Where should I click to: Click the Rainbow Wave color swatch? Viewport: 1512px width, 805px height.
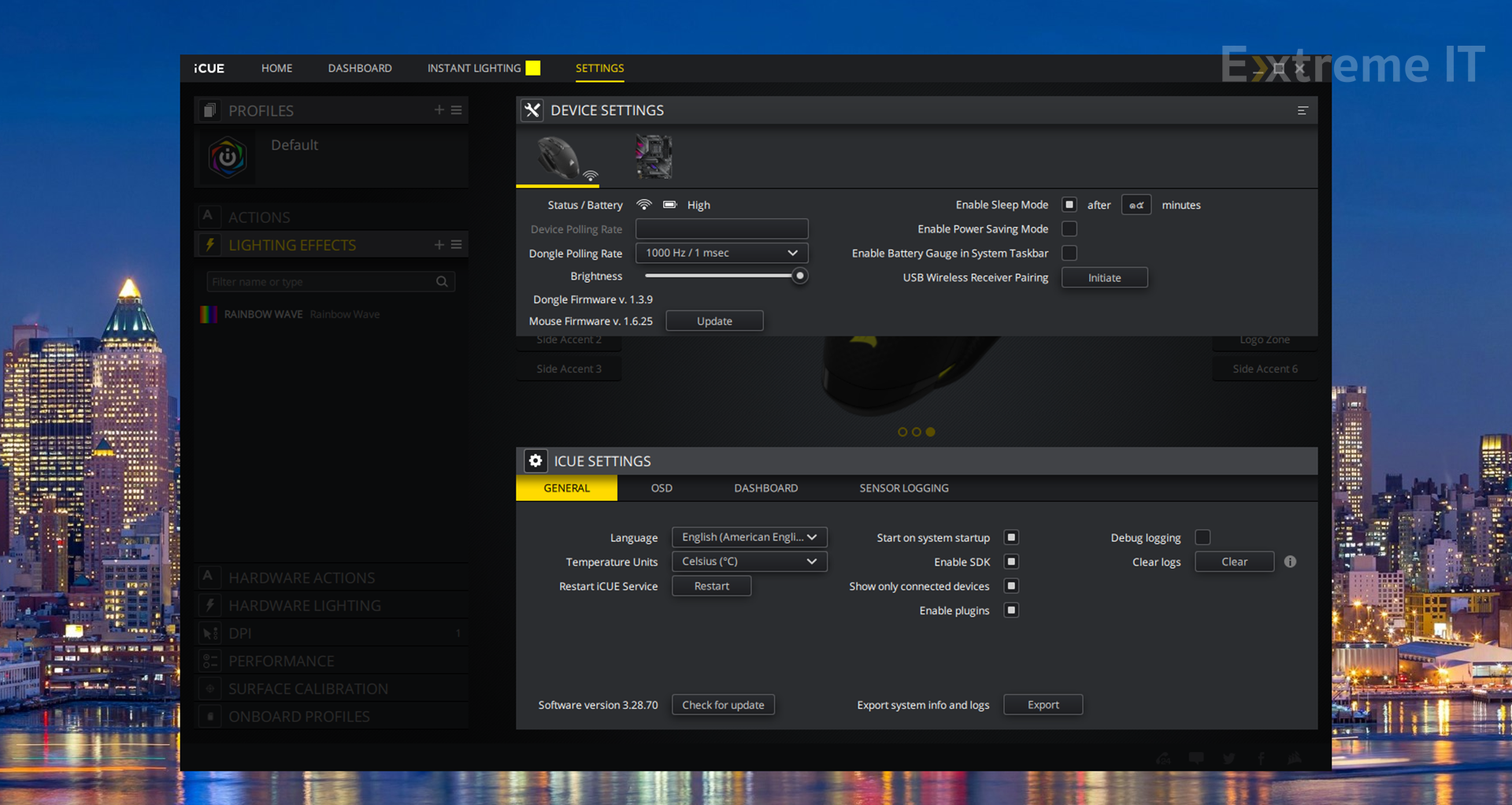pyautogui.click(x=209, y=314)
